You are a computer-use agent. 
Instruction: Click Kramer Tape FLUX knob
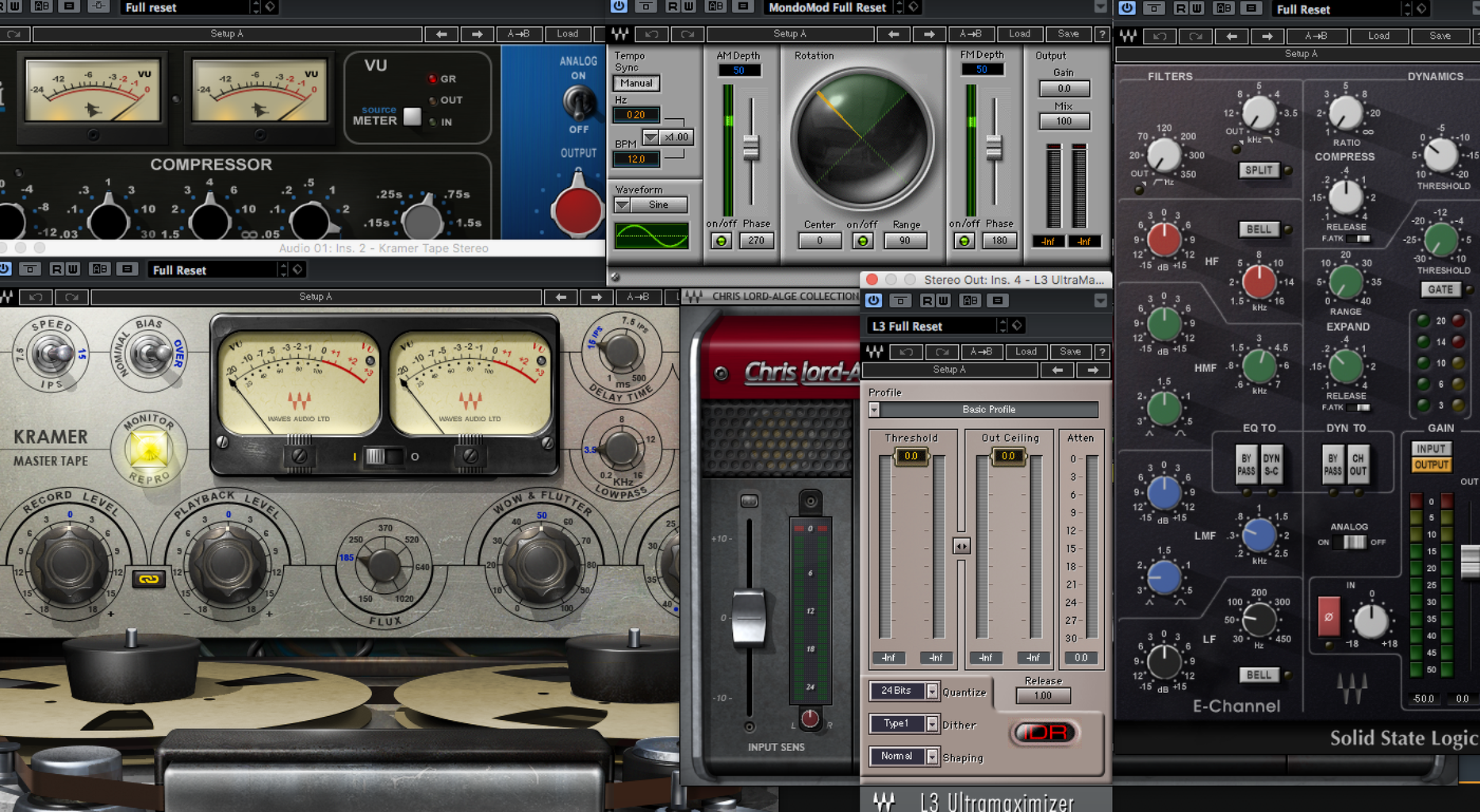tap(384, 565)
